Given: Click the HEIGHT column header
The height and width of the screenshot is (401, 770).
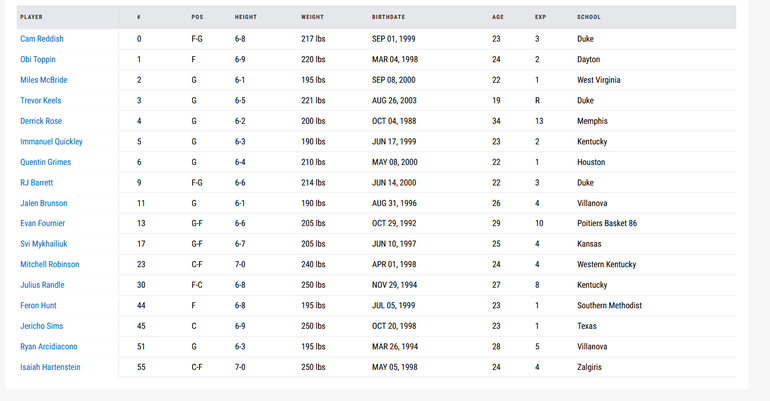Looking at the screenshot, I should point(246,17).
